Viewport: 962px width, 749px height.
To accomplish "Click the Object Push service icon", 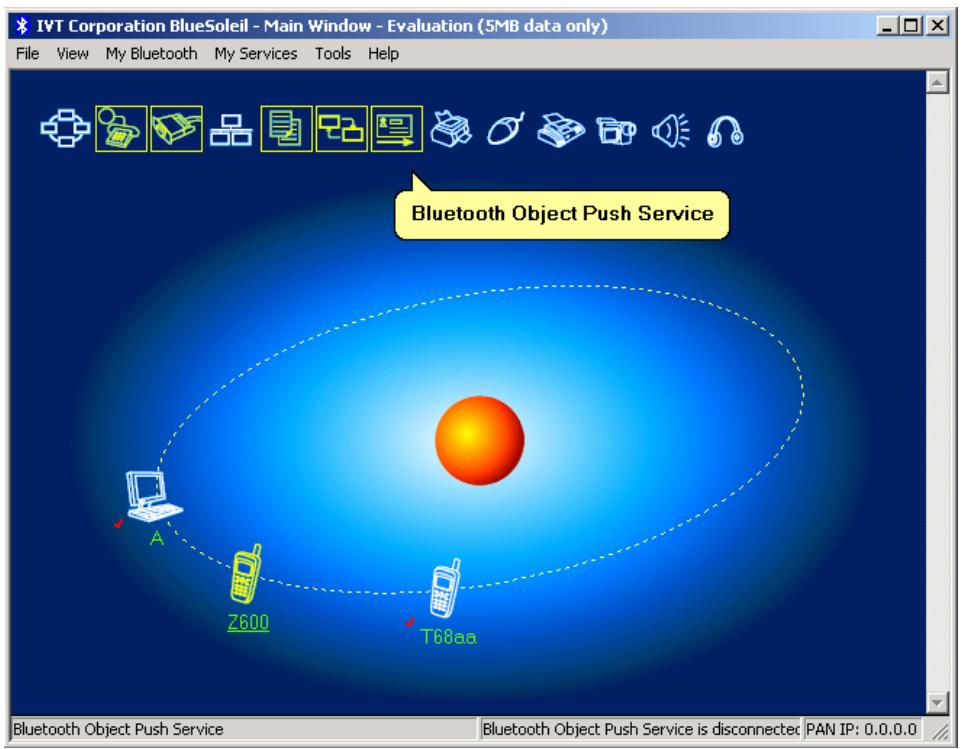I will coord(396,129).
